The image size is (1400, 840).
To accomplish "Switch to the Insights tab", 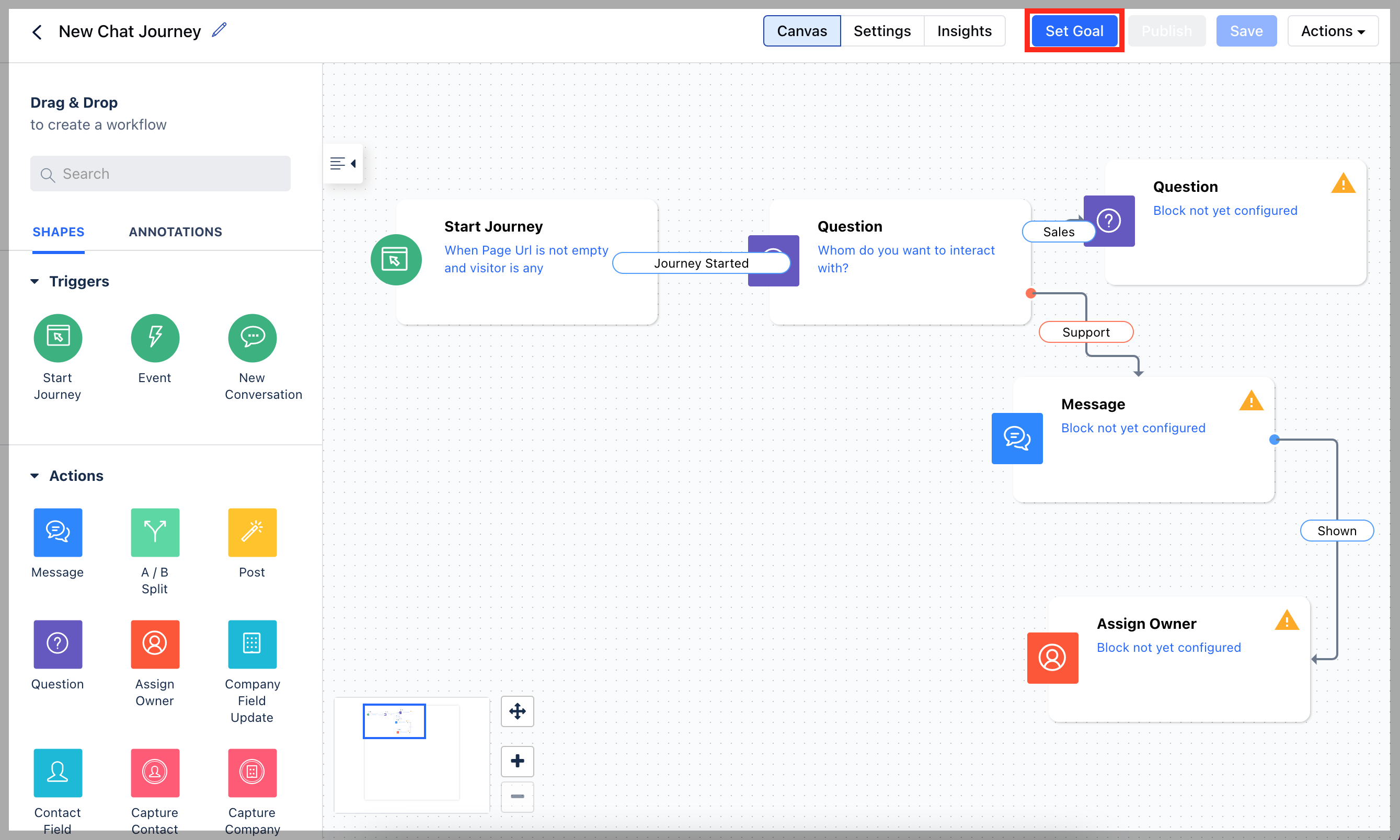I will coord(964,31).
